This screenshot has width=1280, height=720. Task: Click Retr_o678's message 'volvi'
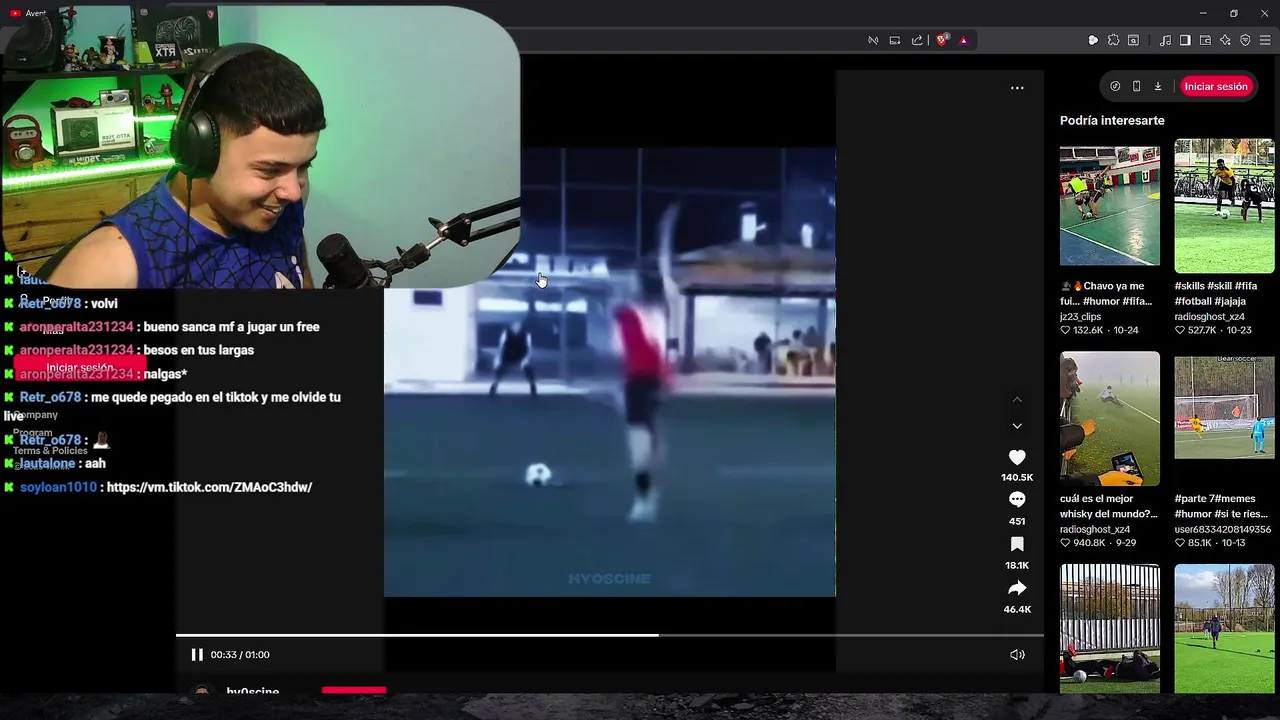click(x=104, y=304)
